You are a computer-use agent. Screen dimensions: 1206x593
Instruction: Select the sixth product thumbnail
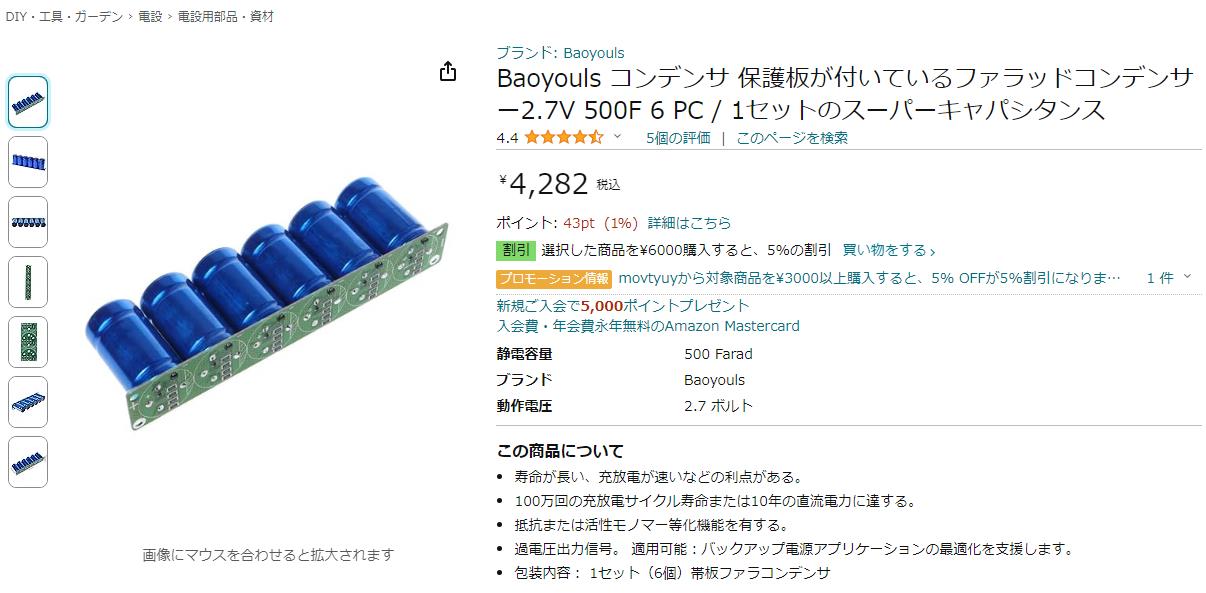click(x=28, y=402)
